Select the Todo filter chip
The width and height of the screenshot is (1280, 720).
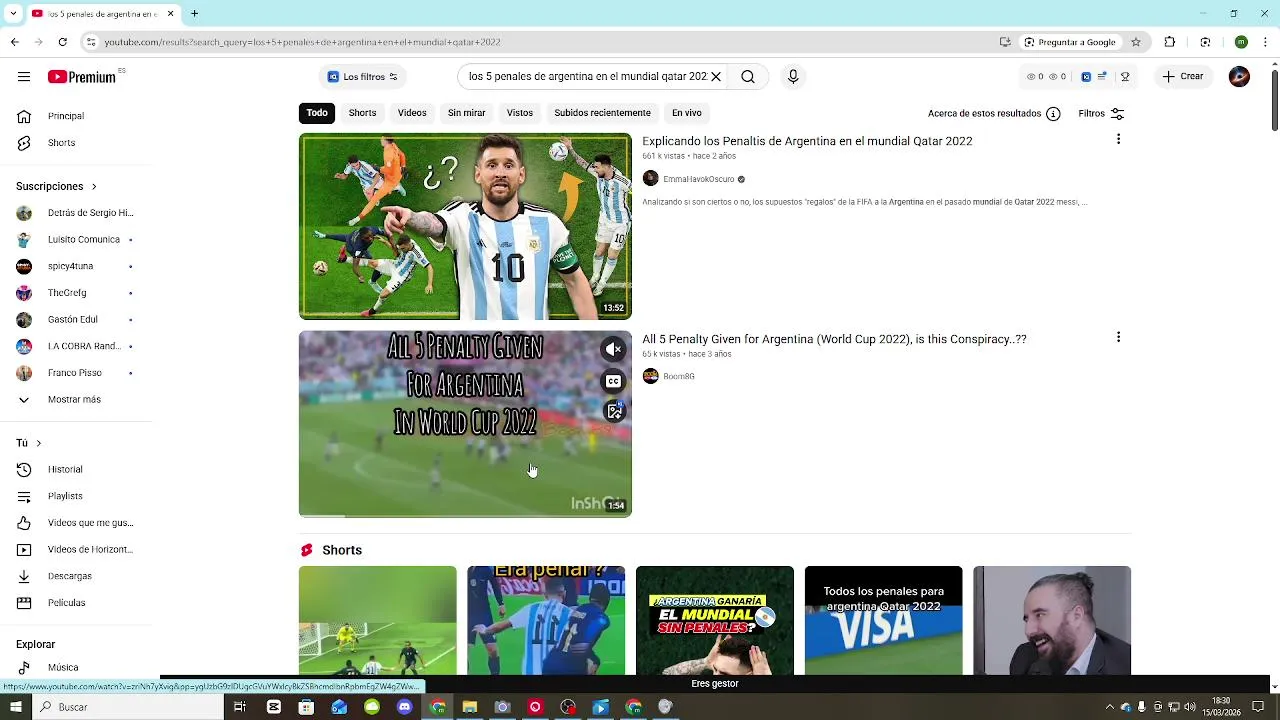pyautogui.click(x=317, y=113)
